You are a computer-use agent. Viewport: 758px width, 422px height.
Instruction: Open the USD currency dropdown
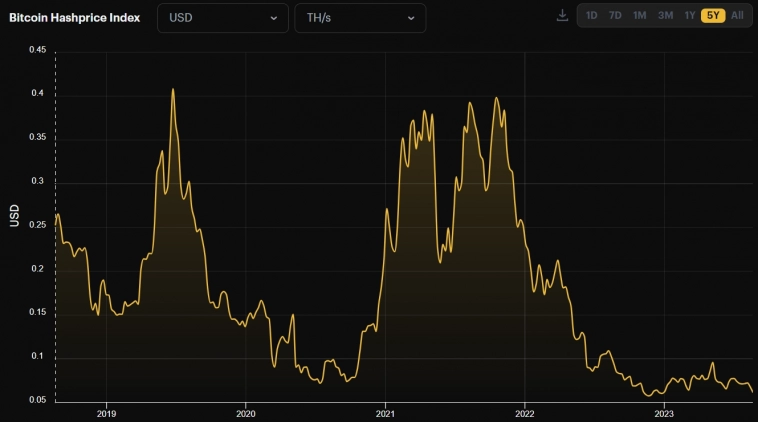(x=222, y=18)
